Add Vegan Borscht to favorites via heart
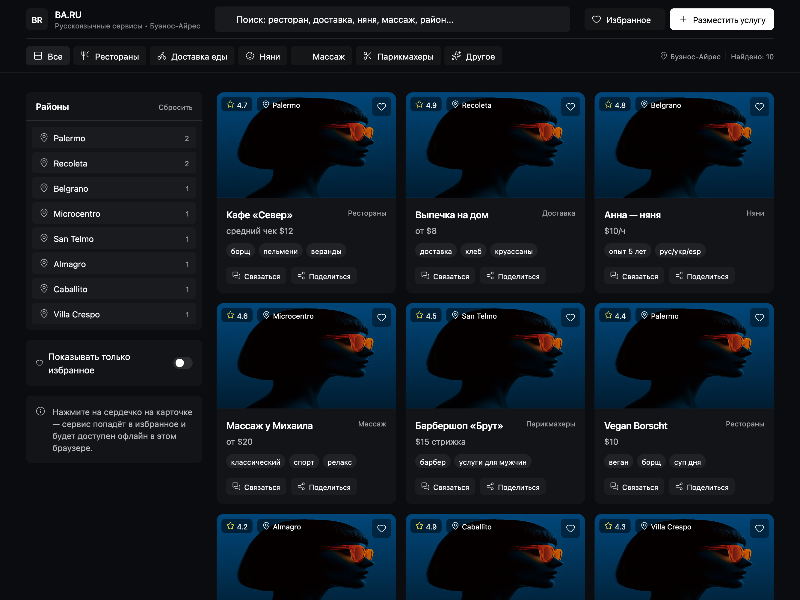Image resolution: width=800 pixels, height=600 pixels. (x=759, y=317)
